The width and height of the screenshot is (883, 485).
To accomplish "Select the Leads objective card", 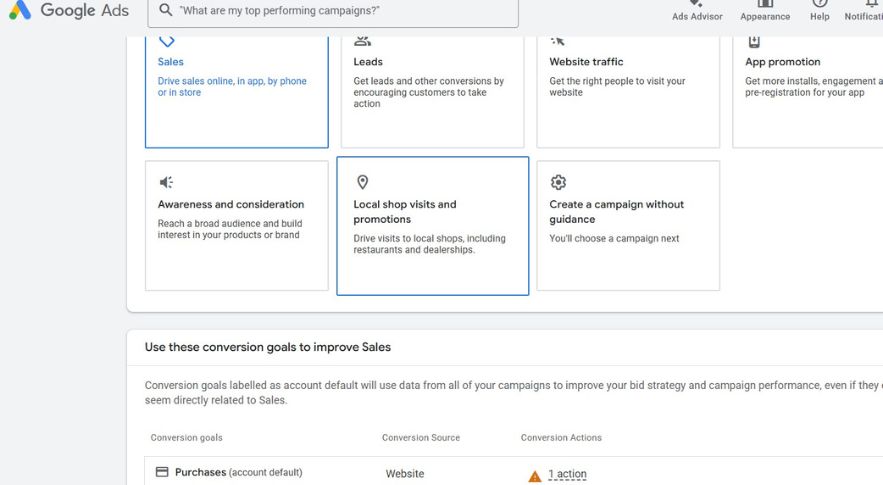I will pyautogui.click(x=432, y=92).
